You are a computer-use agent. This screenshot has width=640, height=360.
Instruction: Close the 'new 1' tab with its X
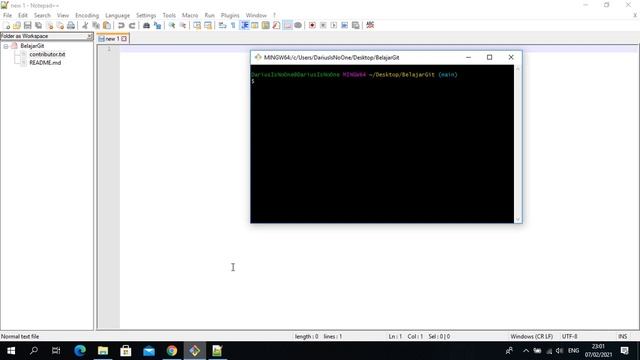(x=124, y=39)
